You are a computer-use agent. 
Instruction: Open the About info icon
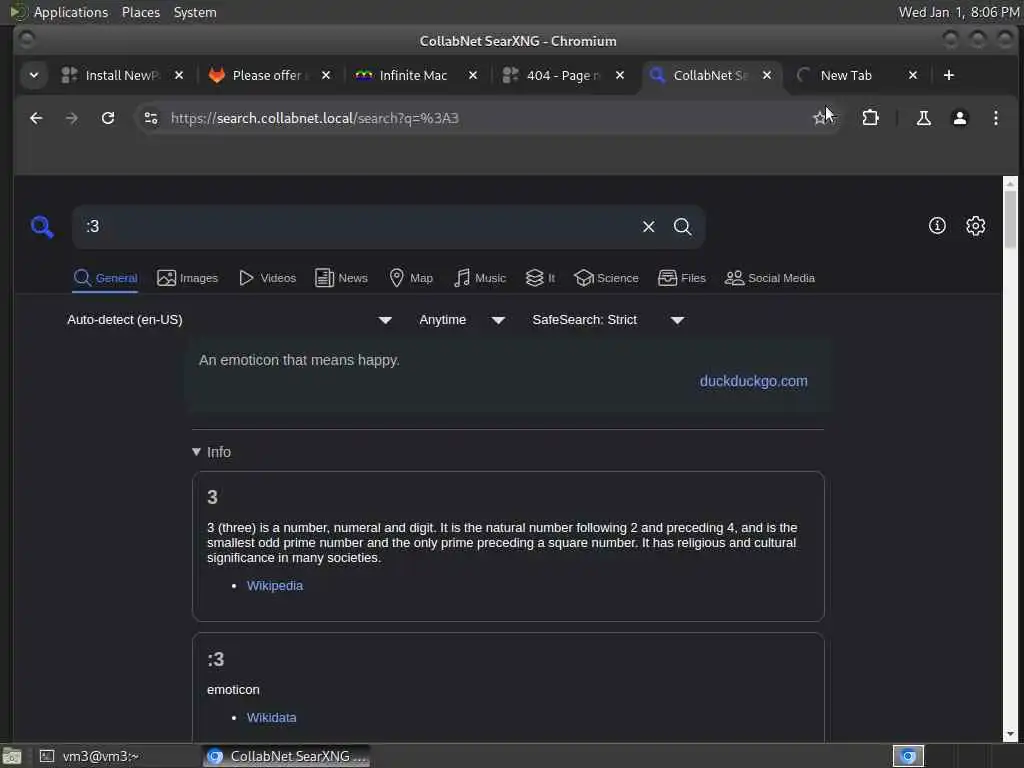937,226
